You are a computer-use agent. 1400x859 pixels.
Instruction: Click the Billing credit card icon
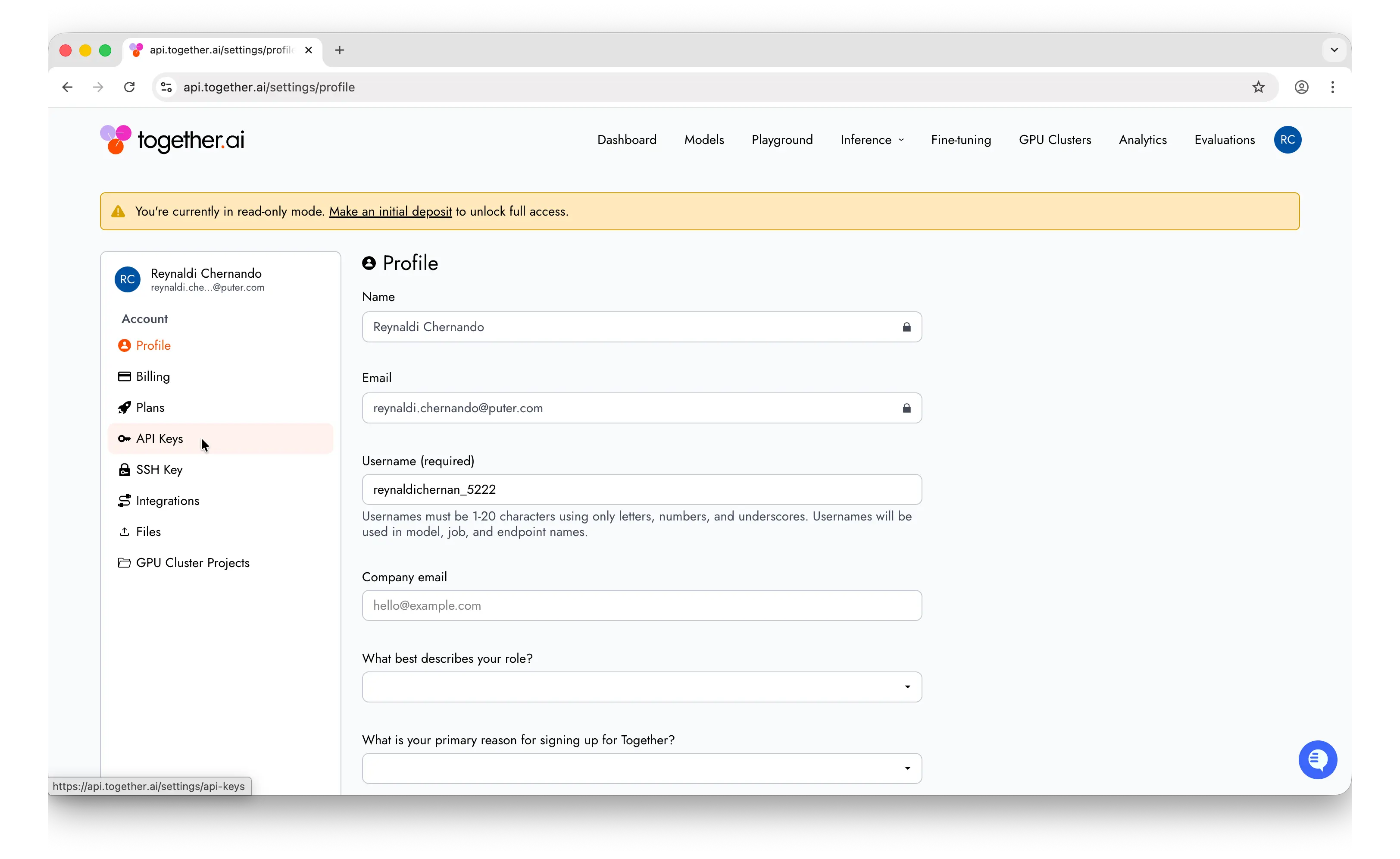[x=125, y=376]
